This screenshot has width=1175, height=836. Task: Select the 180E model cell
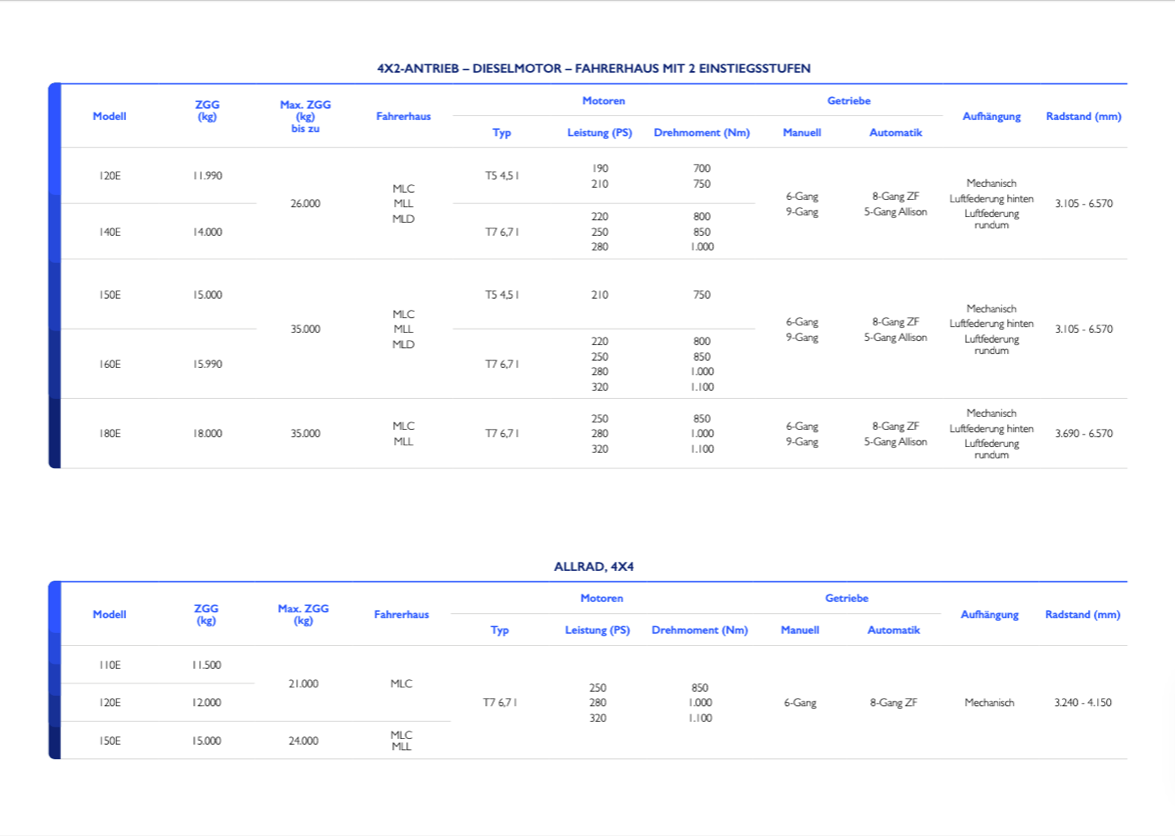110,434
